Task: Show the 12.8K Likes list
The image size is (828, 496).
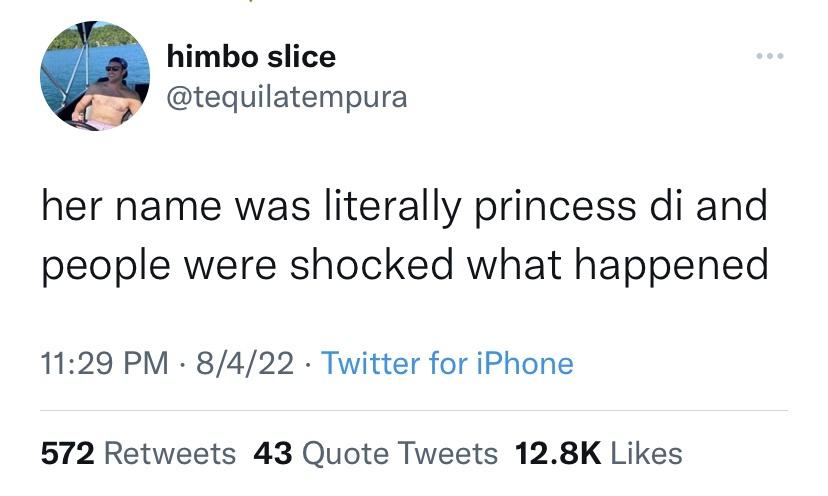Action: pyautogui.click(x=598, y=453)
